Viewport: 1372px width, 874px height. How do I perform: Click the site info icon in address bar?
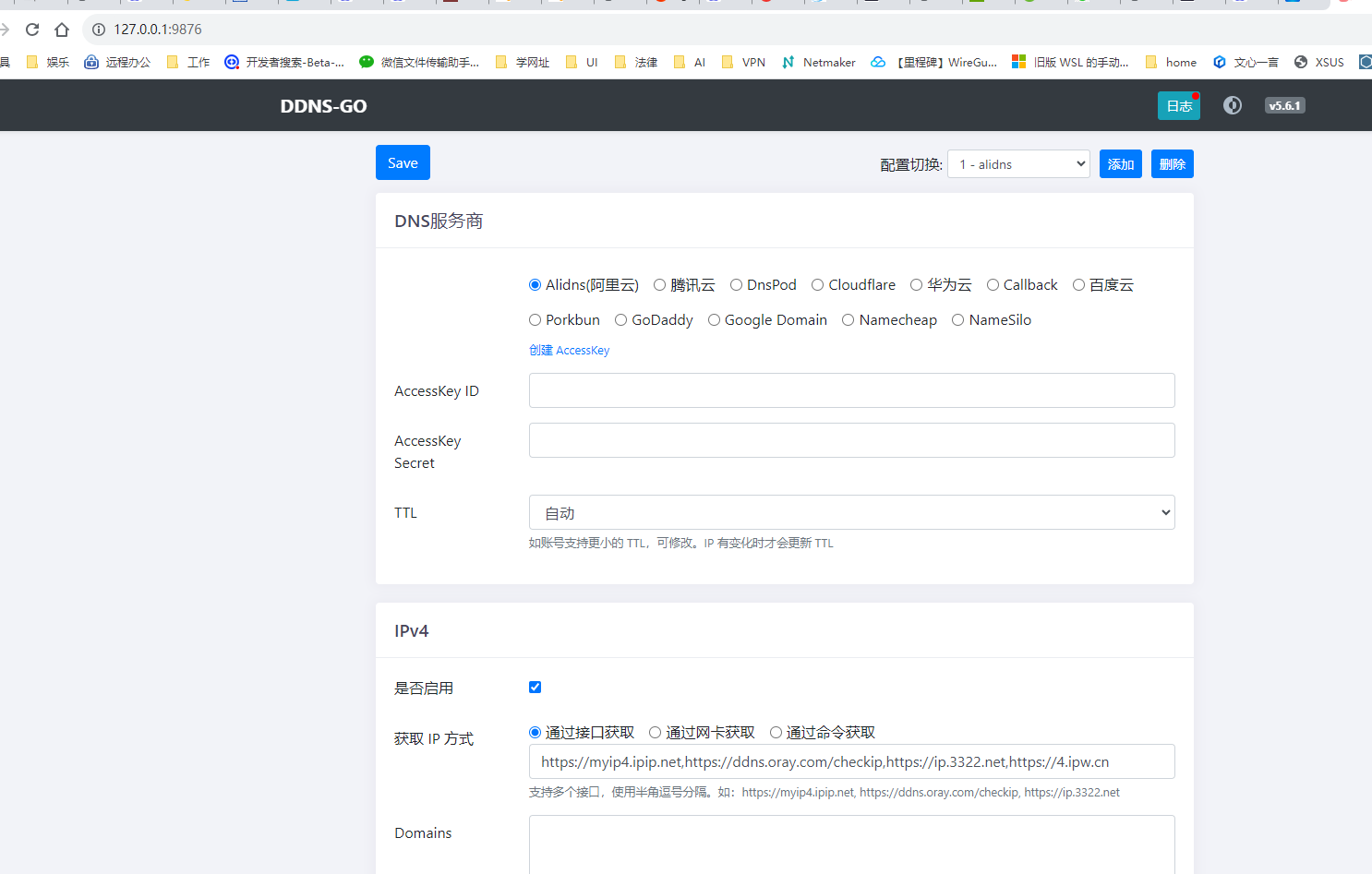coord(99,30)
